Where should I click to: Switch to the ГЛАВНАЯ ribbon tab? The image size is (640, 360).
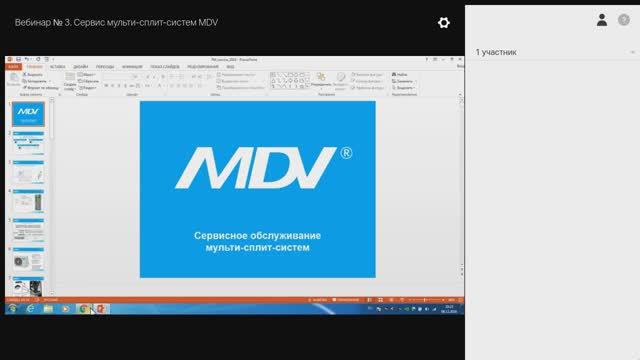point(35,67)
